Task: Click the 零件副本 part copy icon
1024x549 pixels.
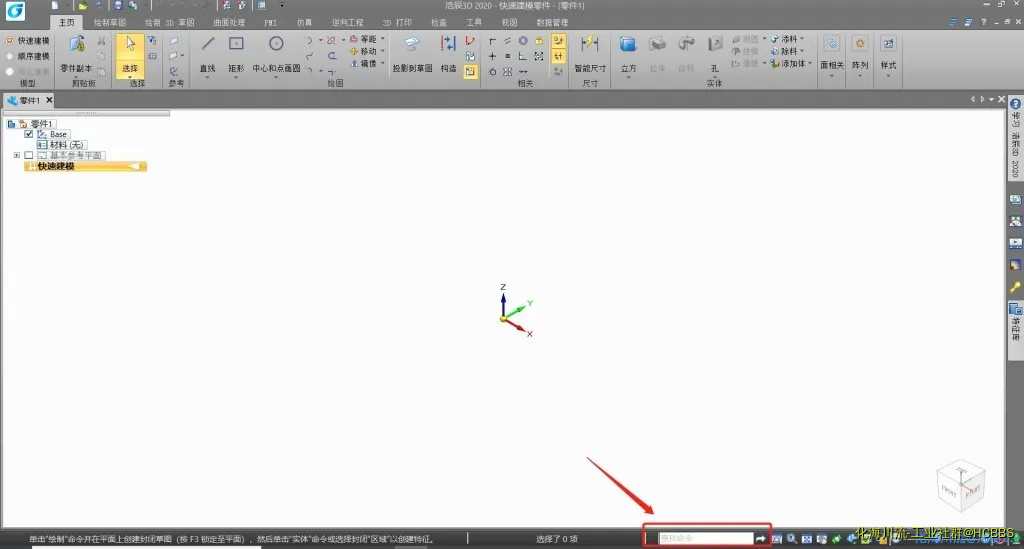Action: (x=76, y=44)
